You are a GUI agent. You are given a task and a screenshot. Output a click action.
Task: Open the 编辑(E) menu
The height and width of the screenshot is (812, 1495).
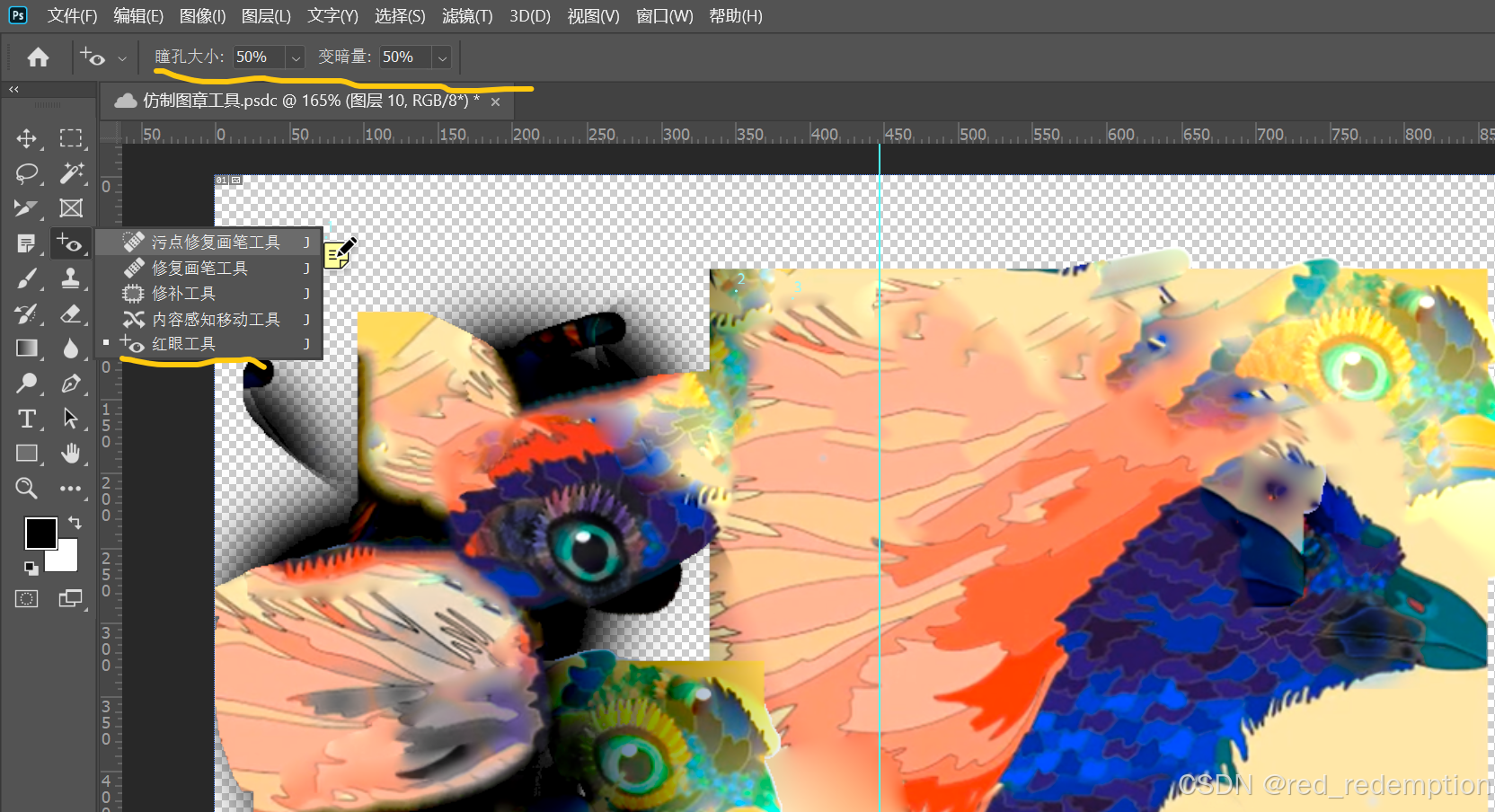pyautogui.click(x=138, y=16)
